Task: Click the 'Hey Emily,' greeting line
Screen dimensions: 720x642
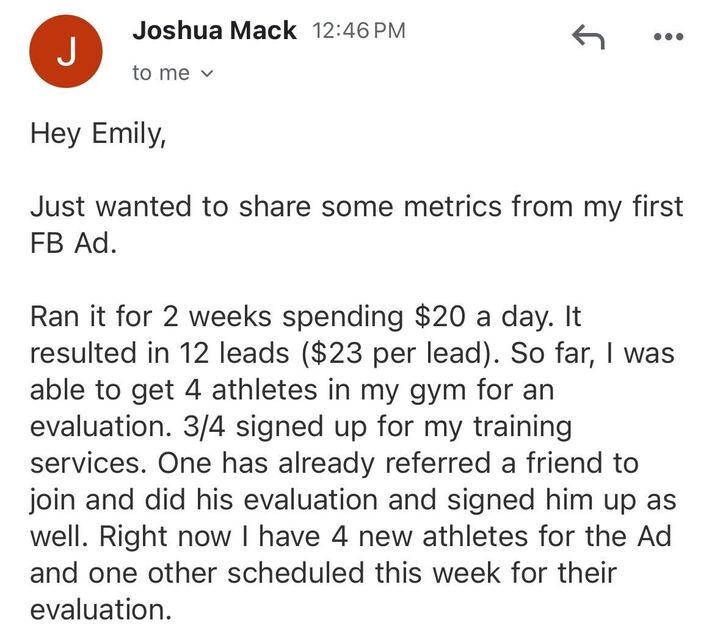Action: pos(97,135)
